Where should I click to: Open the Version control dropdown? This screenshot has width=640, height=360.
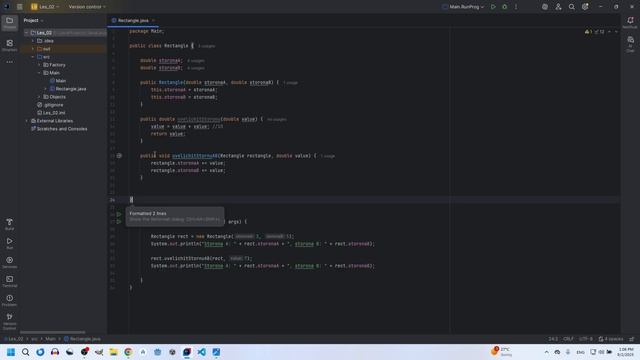tap(87, 7)
